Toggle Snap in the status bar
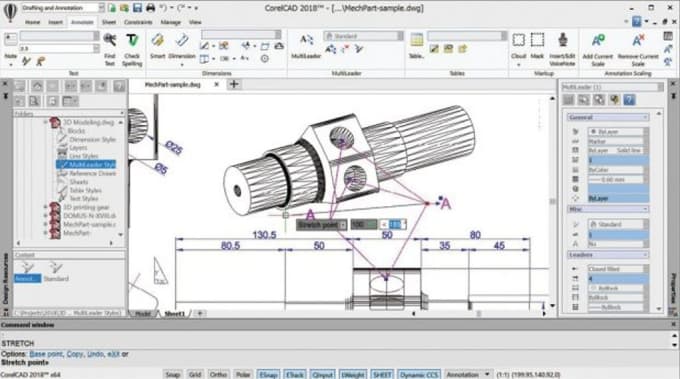The height and width of the screenshot is (379, 680). [173, 374]
